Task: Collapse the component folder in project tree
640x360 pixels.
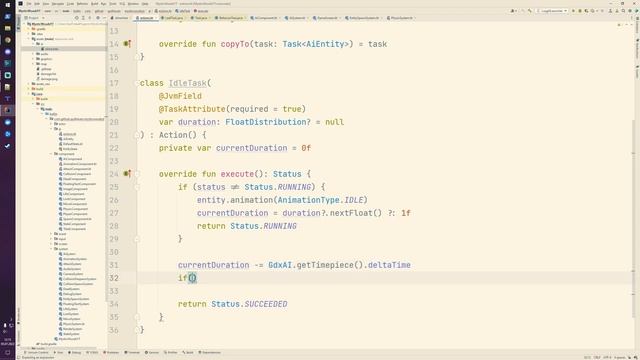Action: point(51,154)
